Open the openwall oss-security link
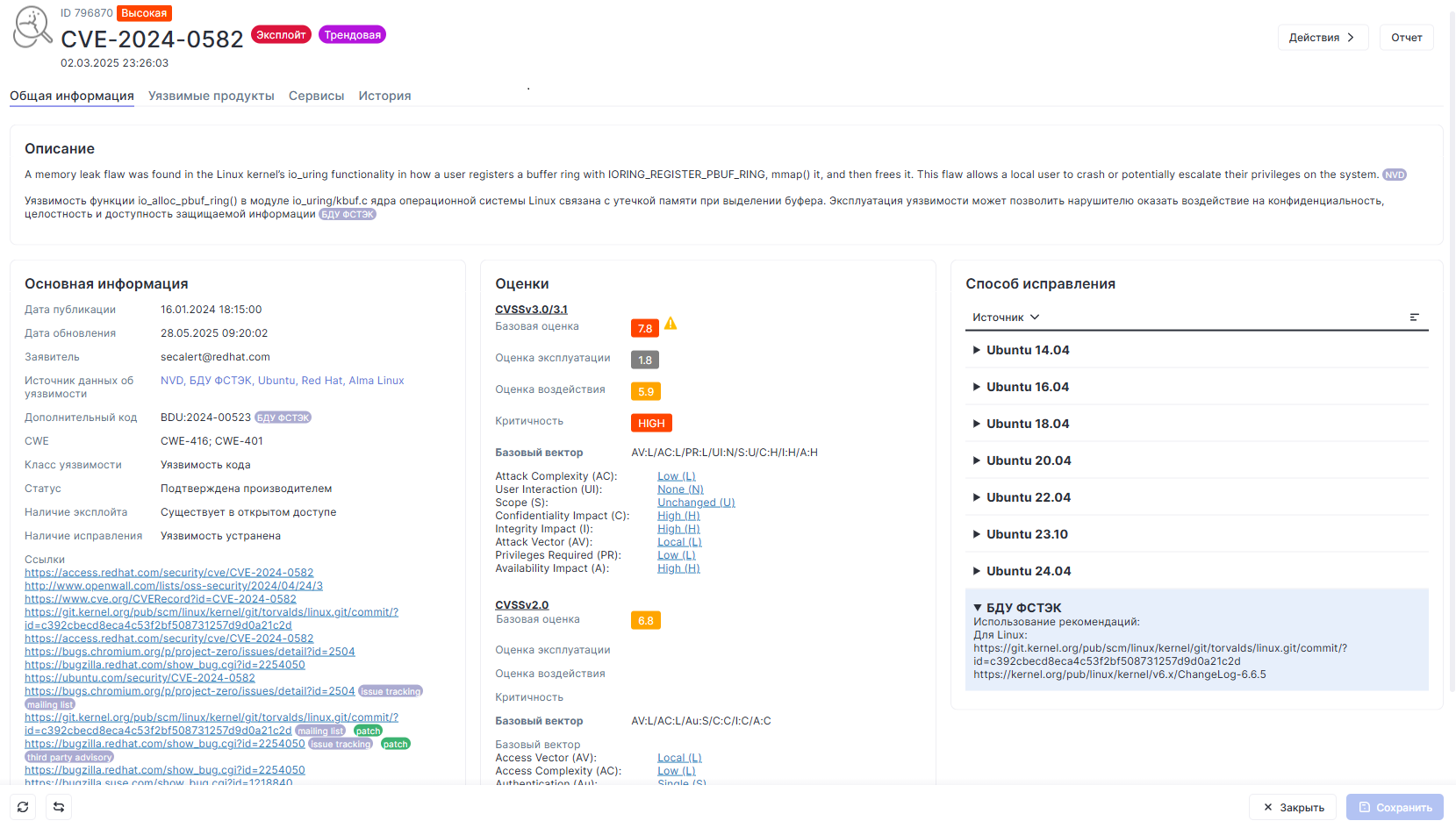1456x828 pixels. [x=174, y=586]
